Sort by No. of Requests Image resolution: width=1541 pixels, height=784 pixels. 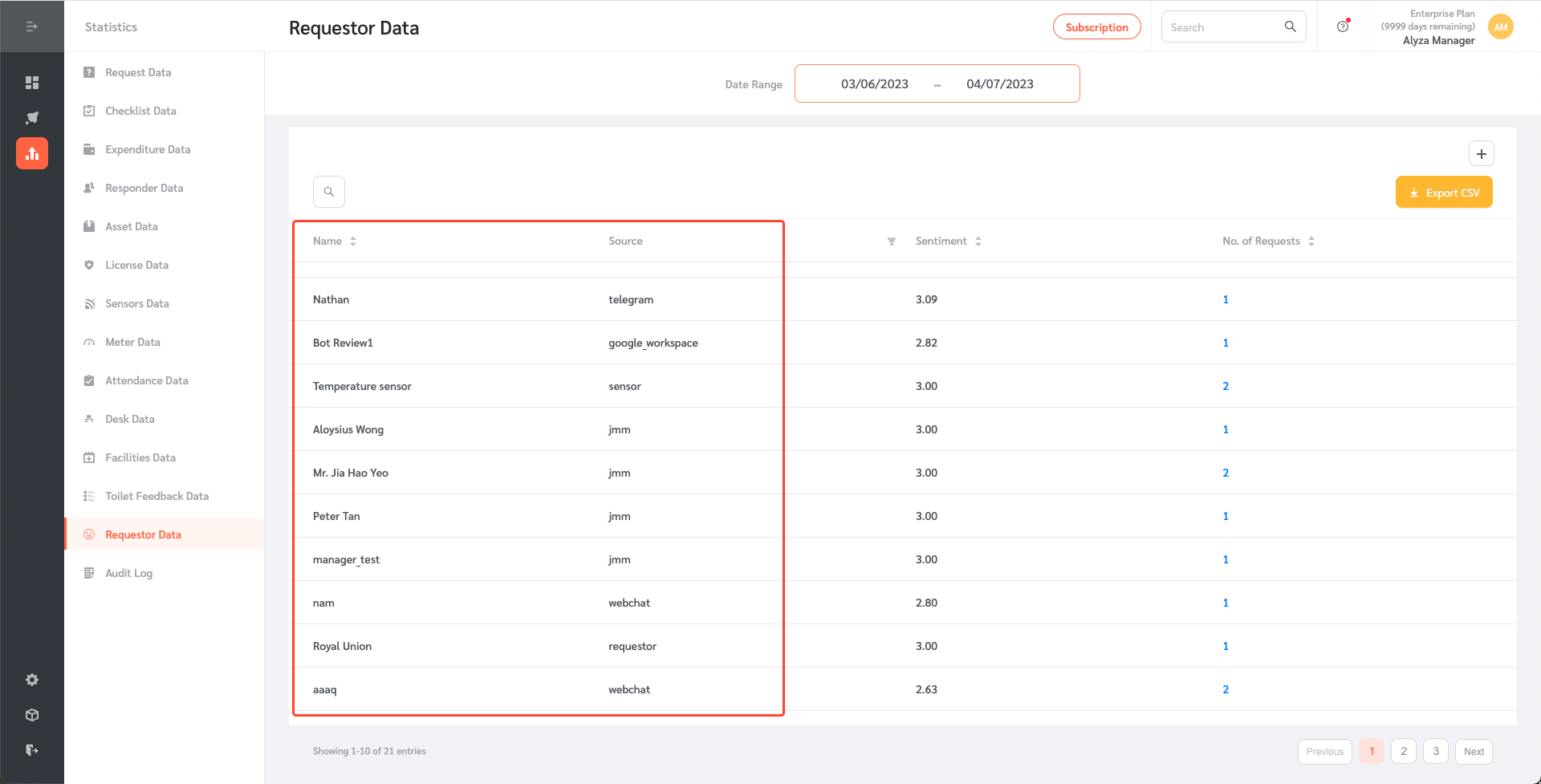tap(1312, 241)
